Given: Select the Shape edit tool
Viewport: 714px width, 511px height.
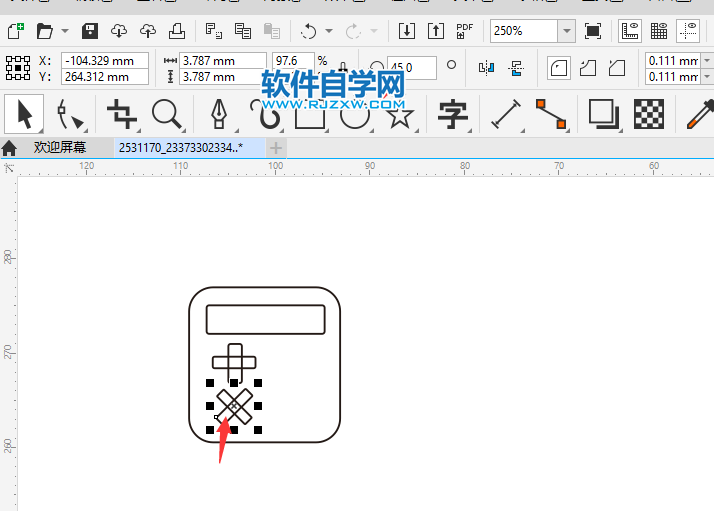Looking at the screenshot, I should [70, 114].
